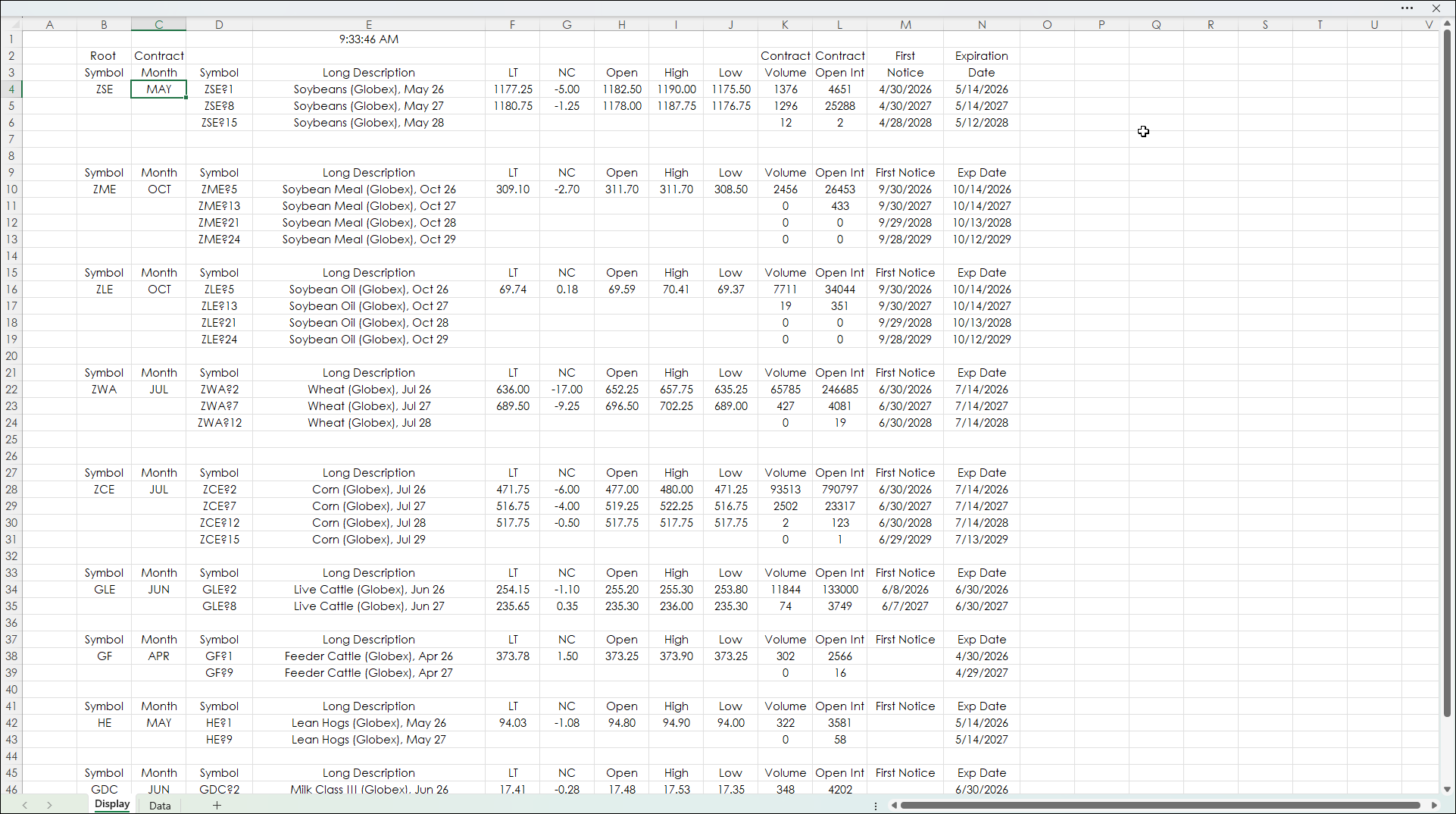The height and width of the screenshot is (814, 1456).
Task: Click the horizontal scrollbar right arrow
Action: tap(1434, 805)
